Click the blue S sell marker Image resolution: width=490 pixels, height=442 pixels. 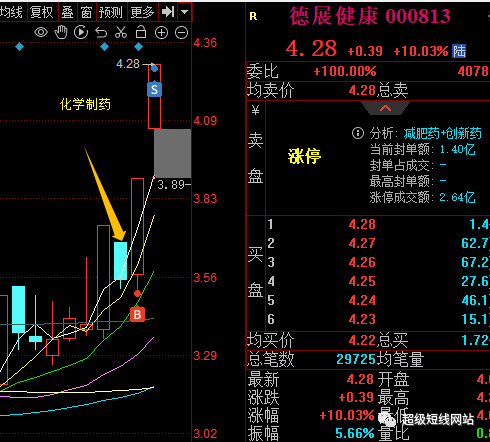154,90
